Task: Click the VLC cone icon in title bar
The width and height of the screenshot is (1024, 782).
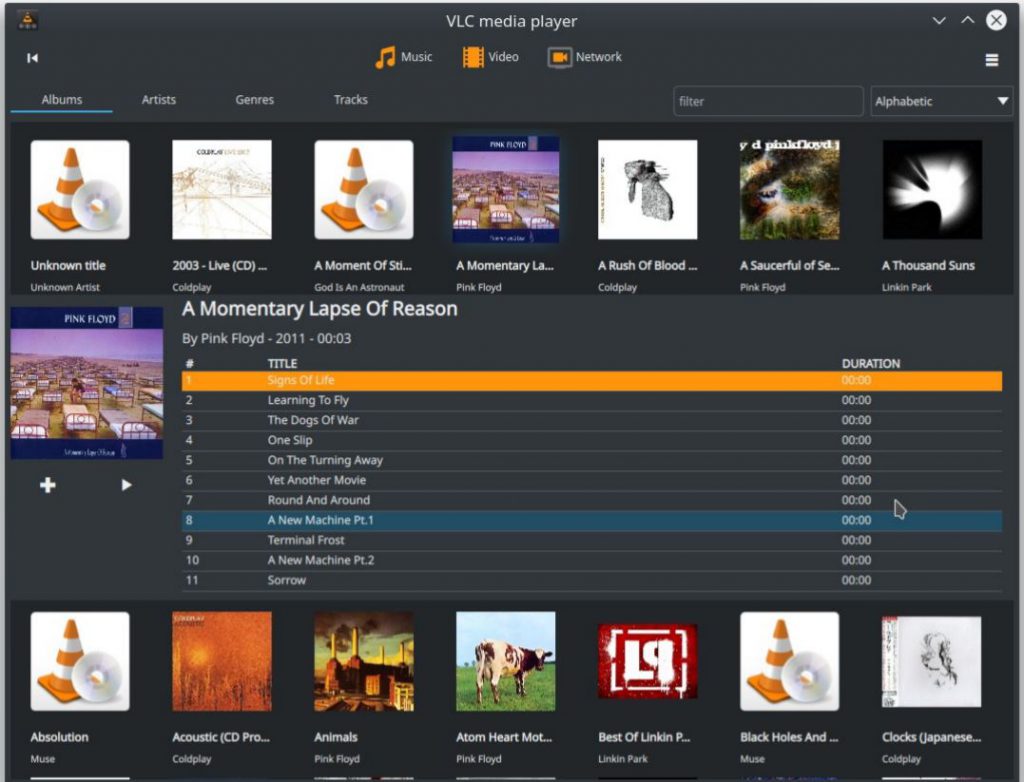Action: pyautogui.click(x=27, y=20)
